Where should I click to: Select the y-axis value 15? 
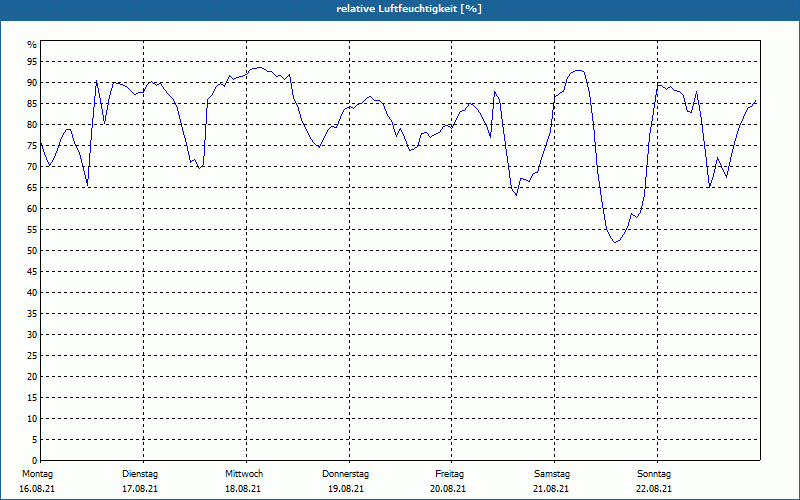point(32,397)
